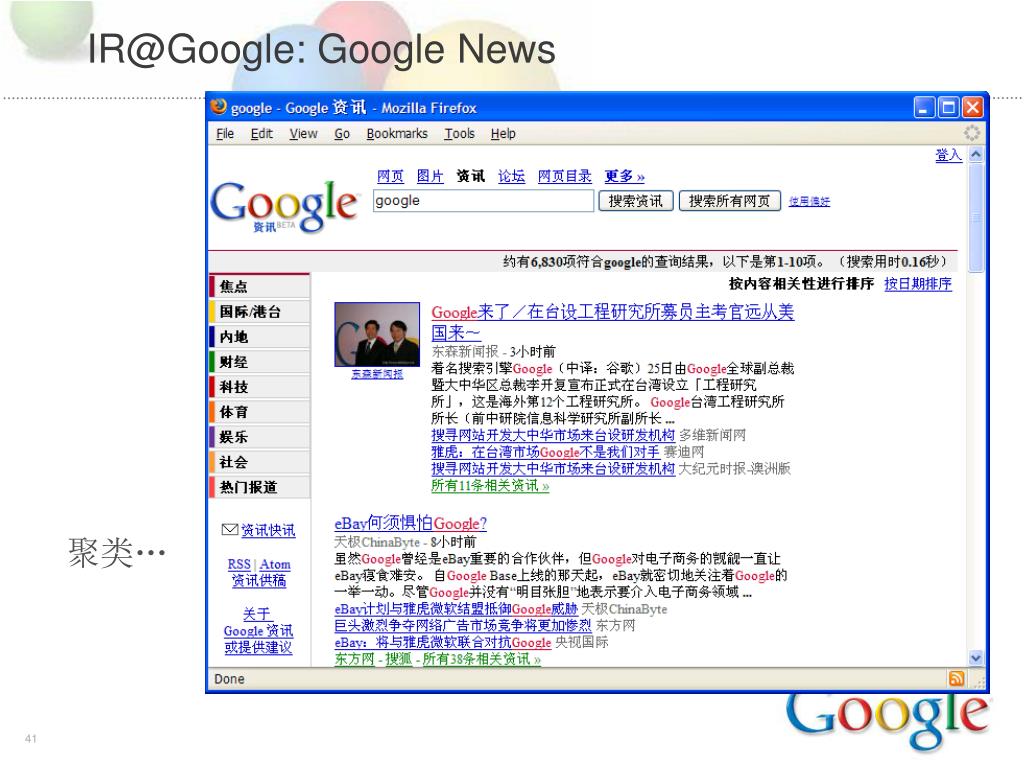Select the 热门报道 news category

click(259, 487)
